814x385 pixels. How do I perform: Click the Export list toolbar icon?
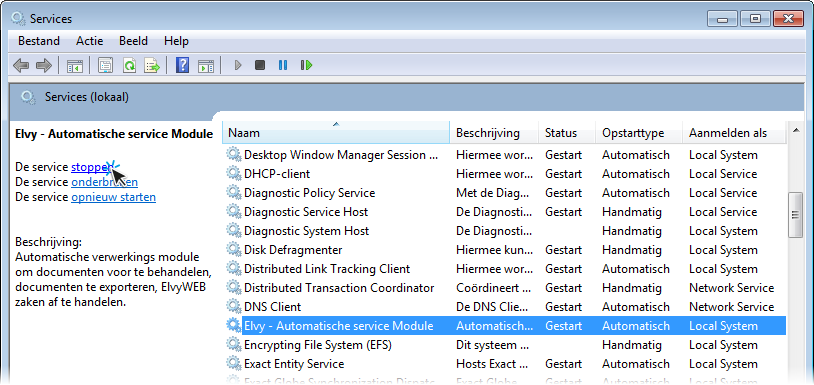click(x=152, y=65)
